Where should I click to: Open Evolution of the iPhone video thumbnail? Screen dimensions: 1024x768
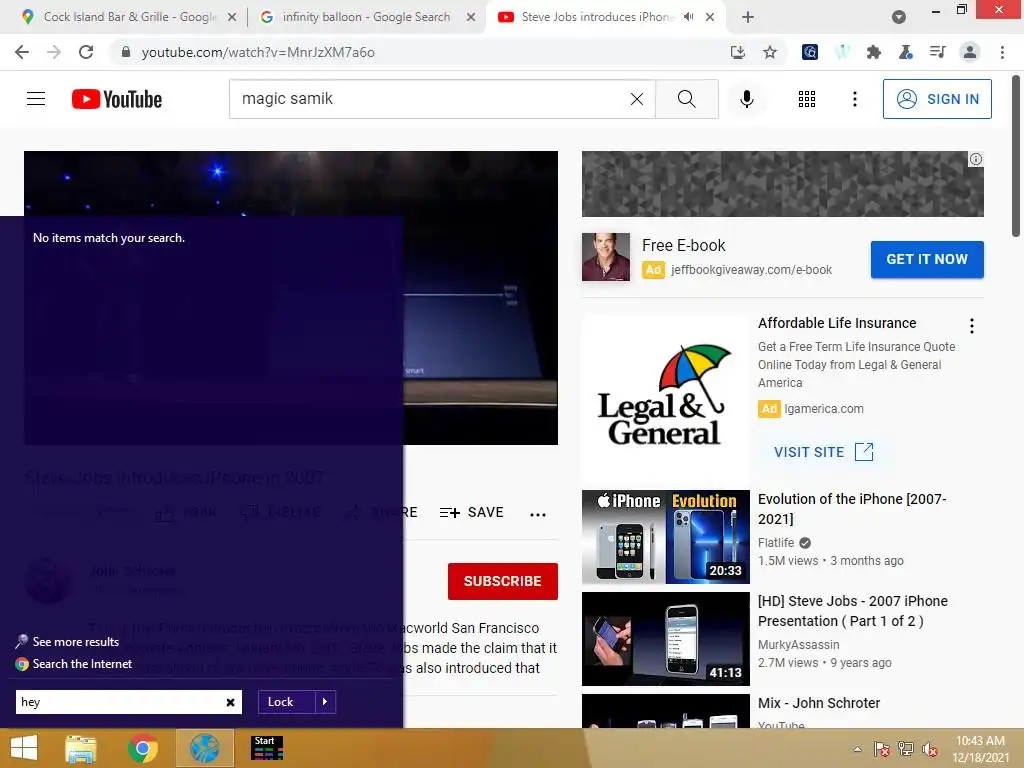(x=665, y=537)
